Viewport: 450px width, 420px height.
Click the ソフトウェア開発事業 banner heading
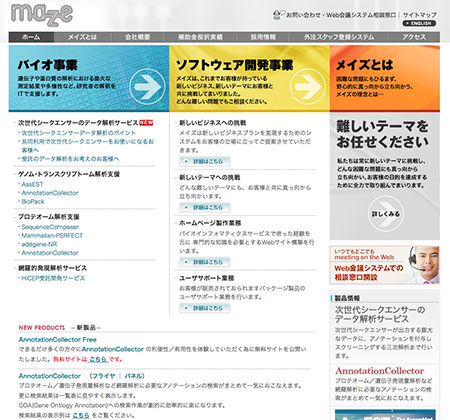coord(235,65)
